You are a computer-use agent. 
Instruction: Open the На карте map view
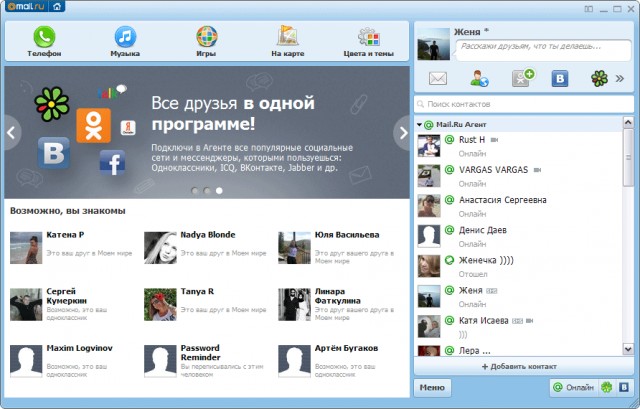pyautogui.click(x=288, y=42)
